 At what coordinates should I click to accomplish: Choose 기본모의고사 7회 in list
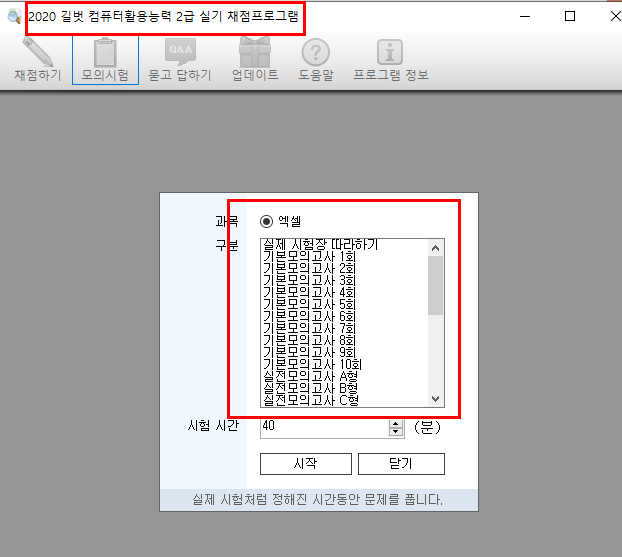click(309, 328)
